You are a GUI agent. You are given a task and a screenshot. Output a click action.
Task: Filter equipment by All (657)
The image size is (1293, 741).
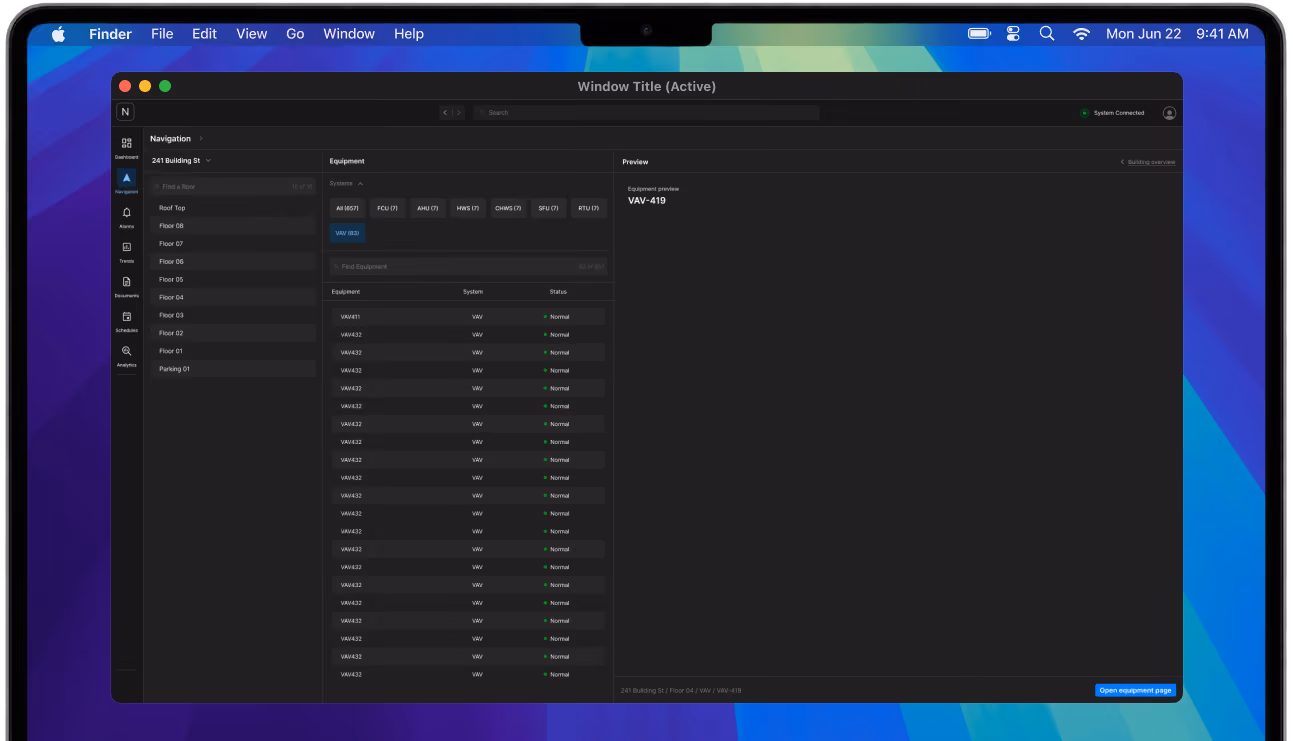(x=347, y=208)
